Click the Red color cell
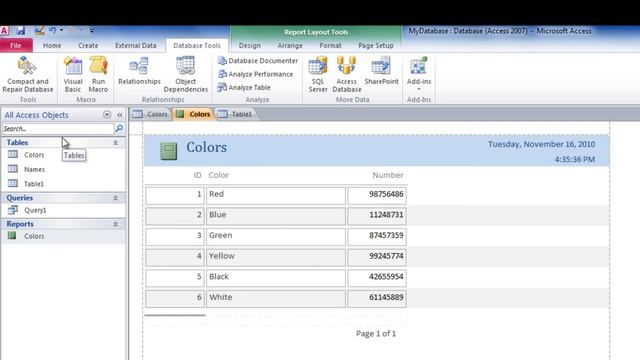The height and width of the screenshot is (360, 640). click(276, 195)
